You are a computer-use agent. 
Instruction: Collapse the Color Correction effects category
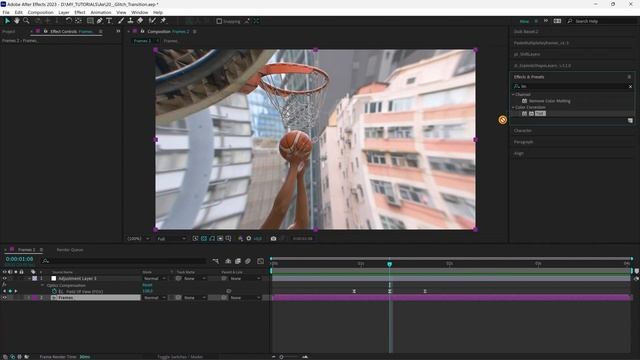point(513,107)
